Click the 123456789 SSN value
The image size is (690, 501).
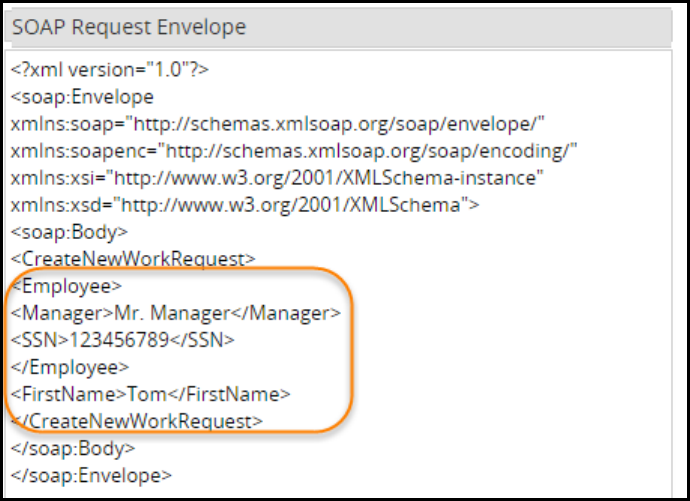[122, 341]
